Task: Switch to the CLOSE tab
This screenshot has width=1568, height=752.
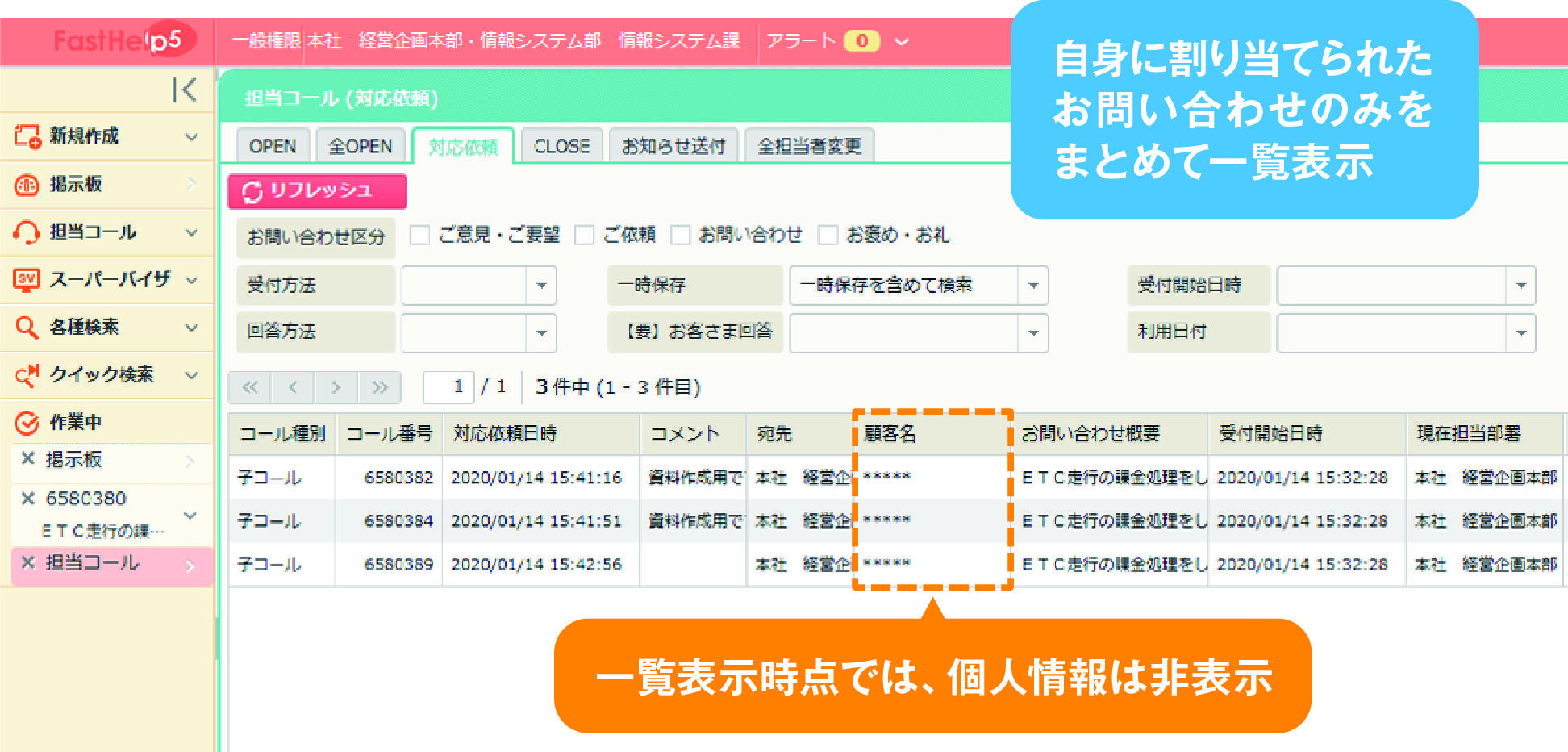Action: 561,145
